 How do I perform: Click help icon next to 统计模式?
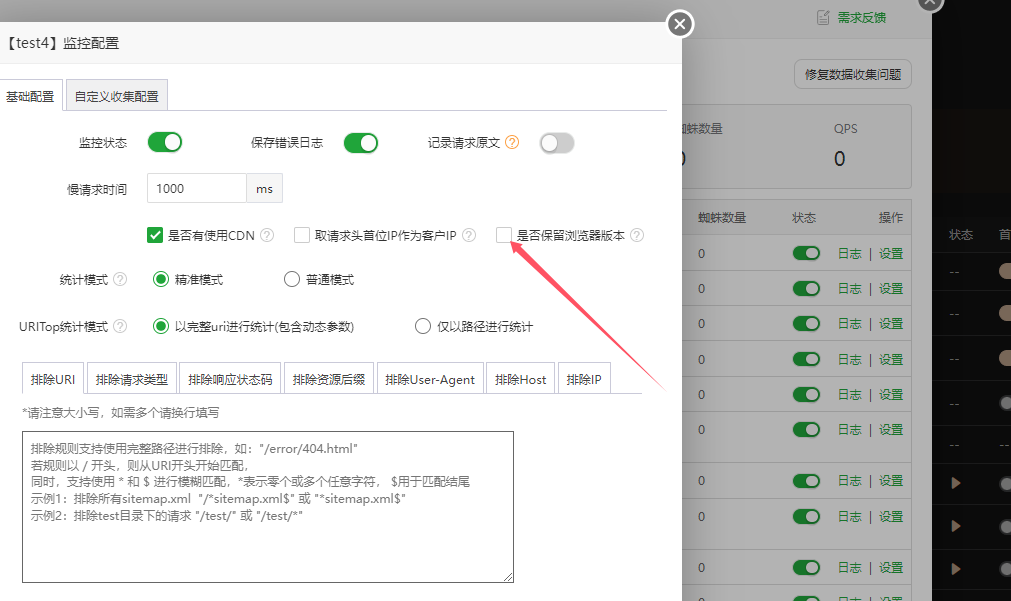coord(120,279)
